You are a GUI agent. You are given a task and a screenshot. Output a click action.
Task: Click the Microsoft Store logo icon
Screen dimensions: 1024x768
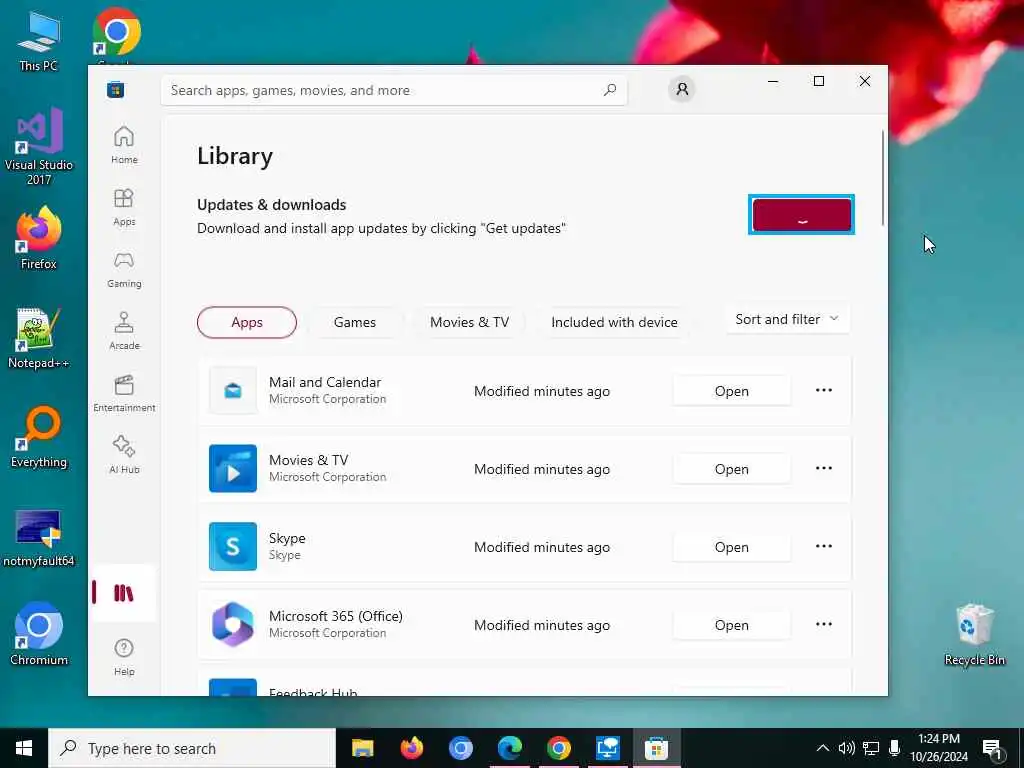point(116,89)
